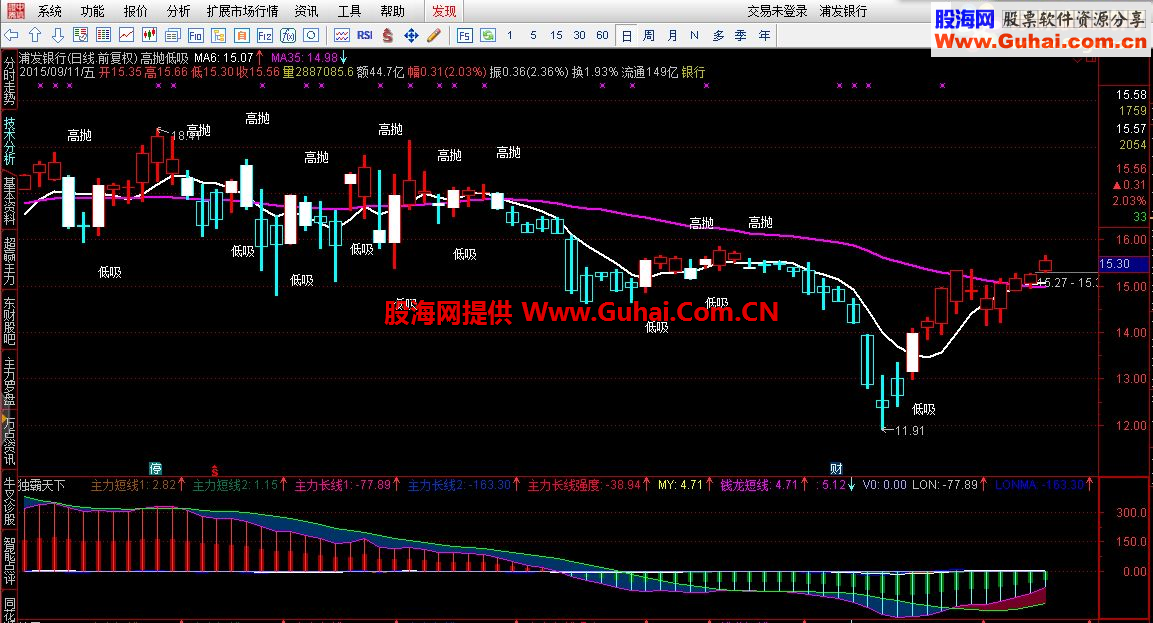The image size is (1153, 623).
Task: Click the F12 trading icon
Action: tap(265, 35)
